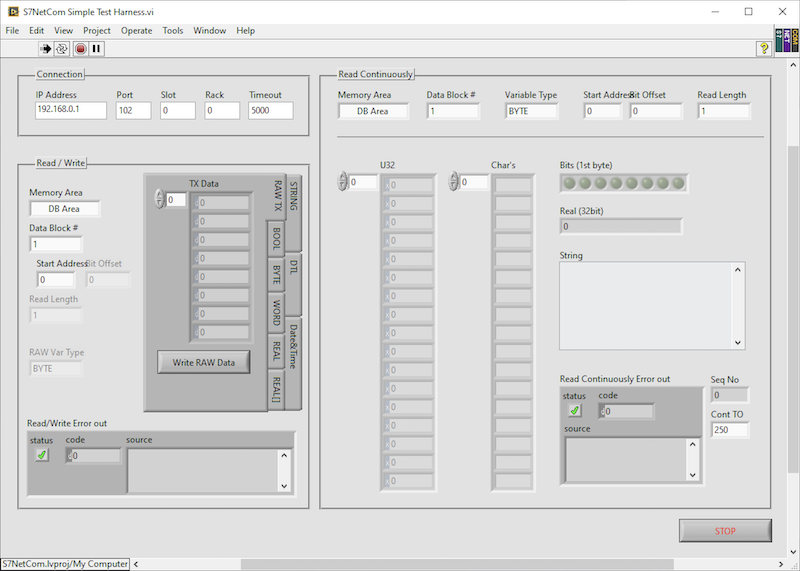Open the Help menu
Viewport: 800px width, 571px height.
(245, 31)
